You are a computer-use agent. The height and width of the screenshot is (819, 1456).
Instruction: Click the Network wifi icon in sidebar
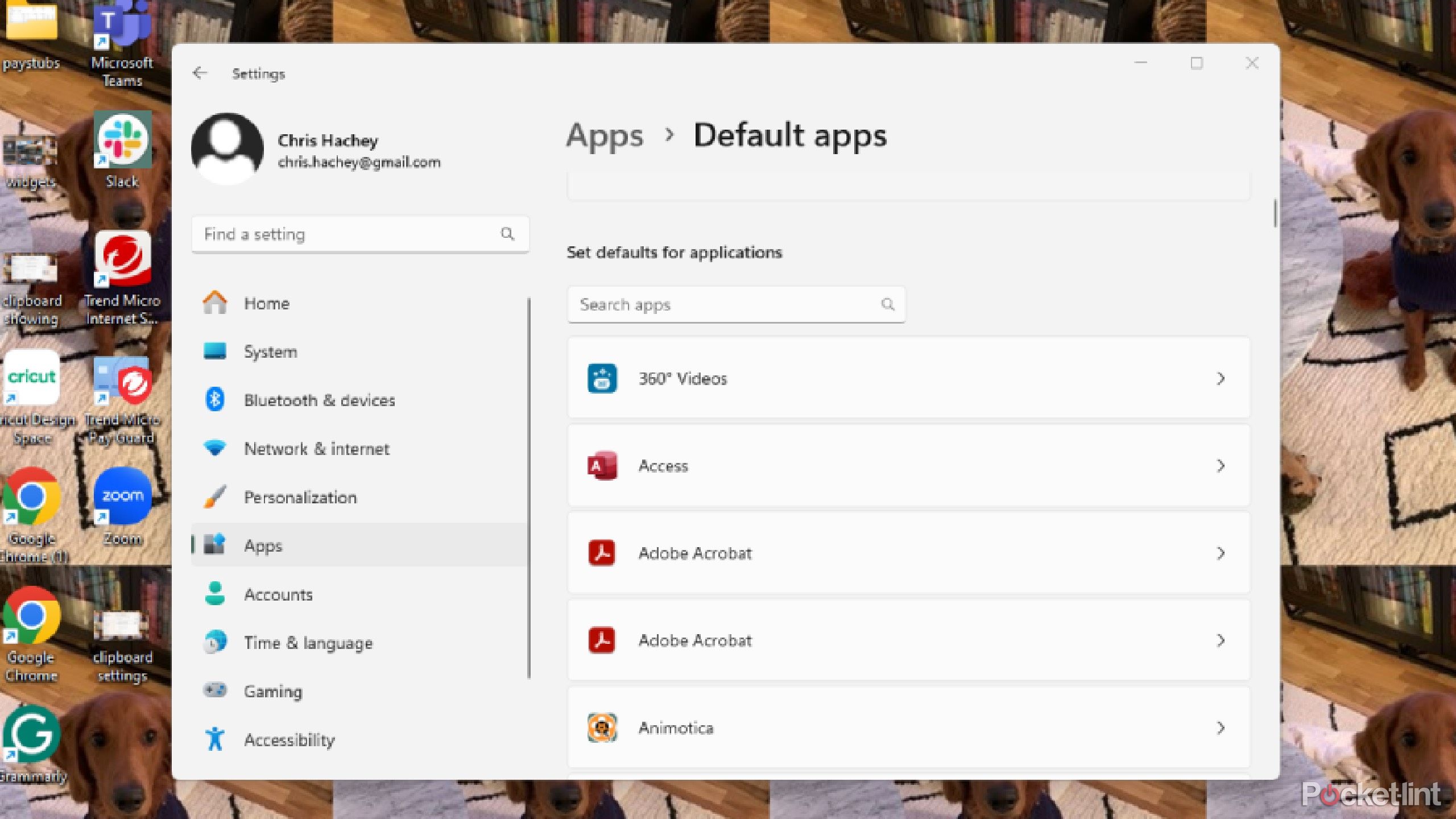pos(215,448)
